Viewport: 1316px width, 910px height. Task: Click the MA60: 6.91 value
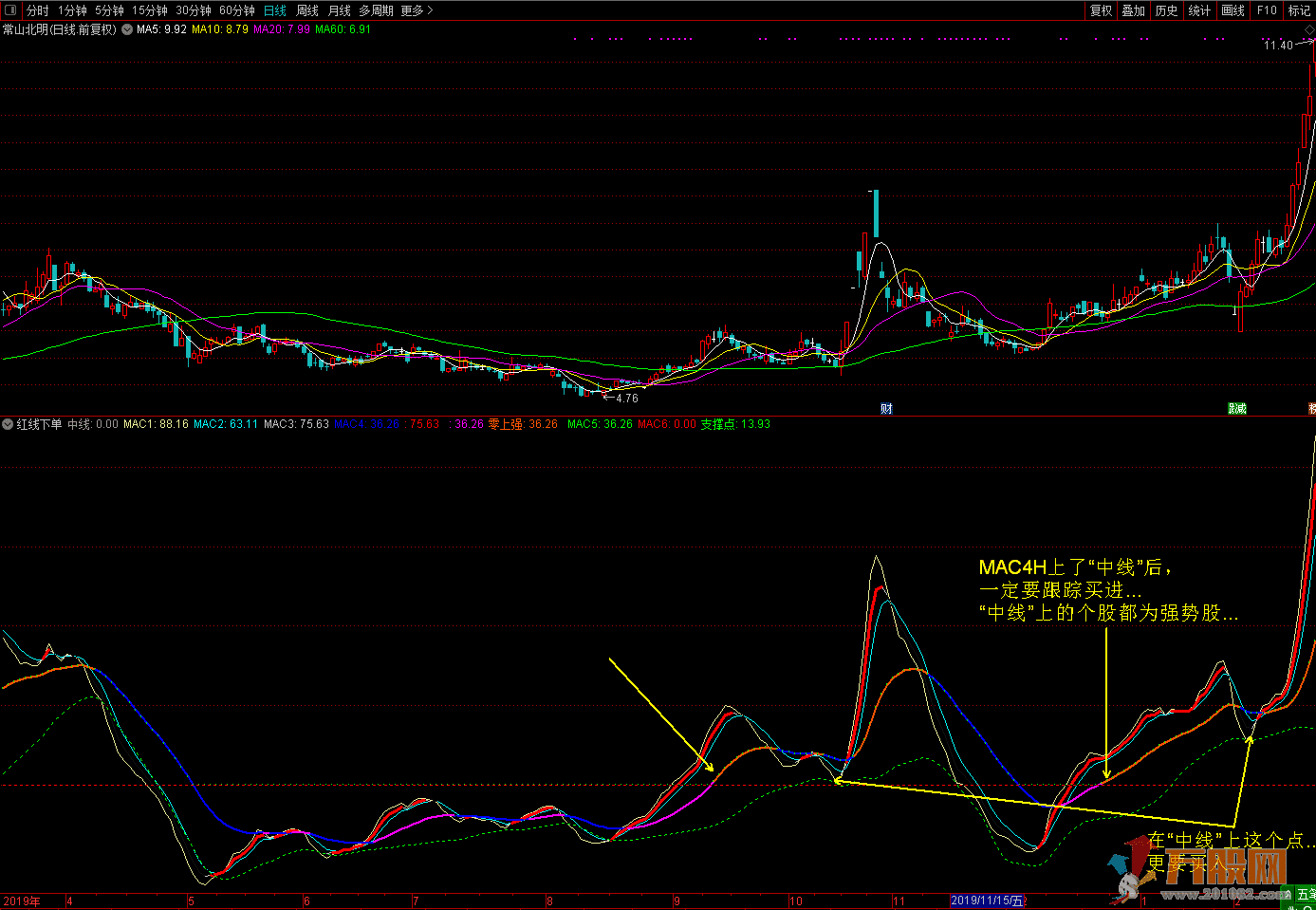[x=343, y=29]
